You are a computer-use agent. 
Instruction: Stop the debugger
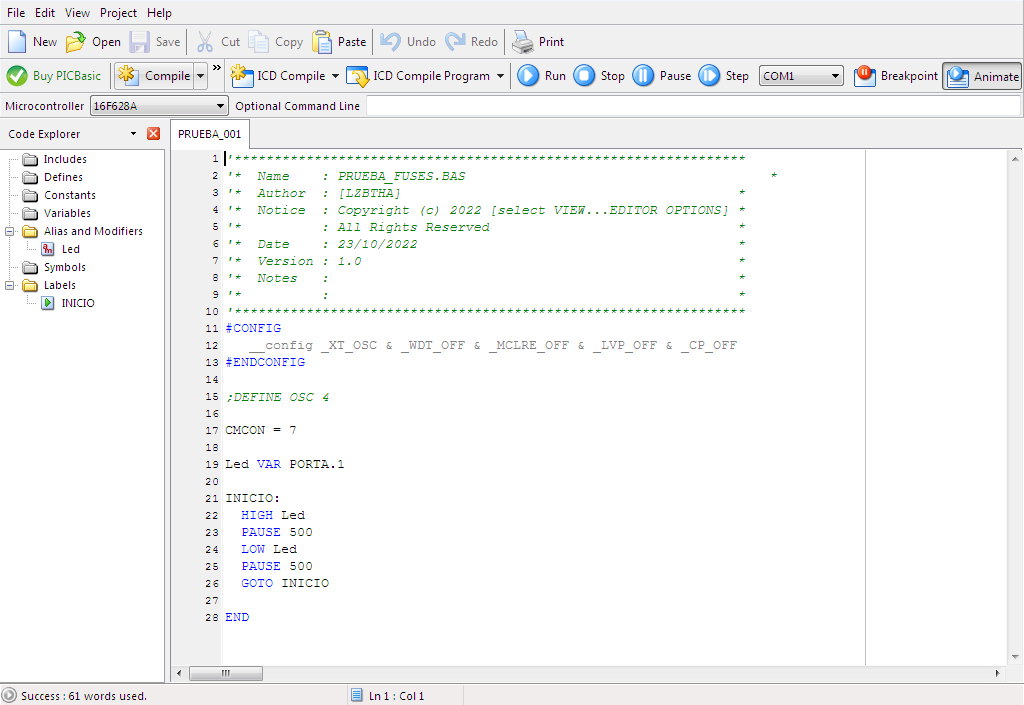[x=599, y=76]
